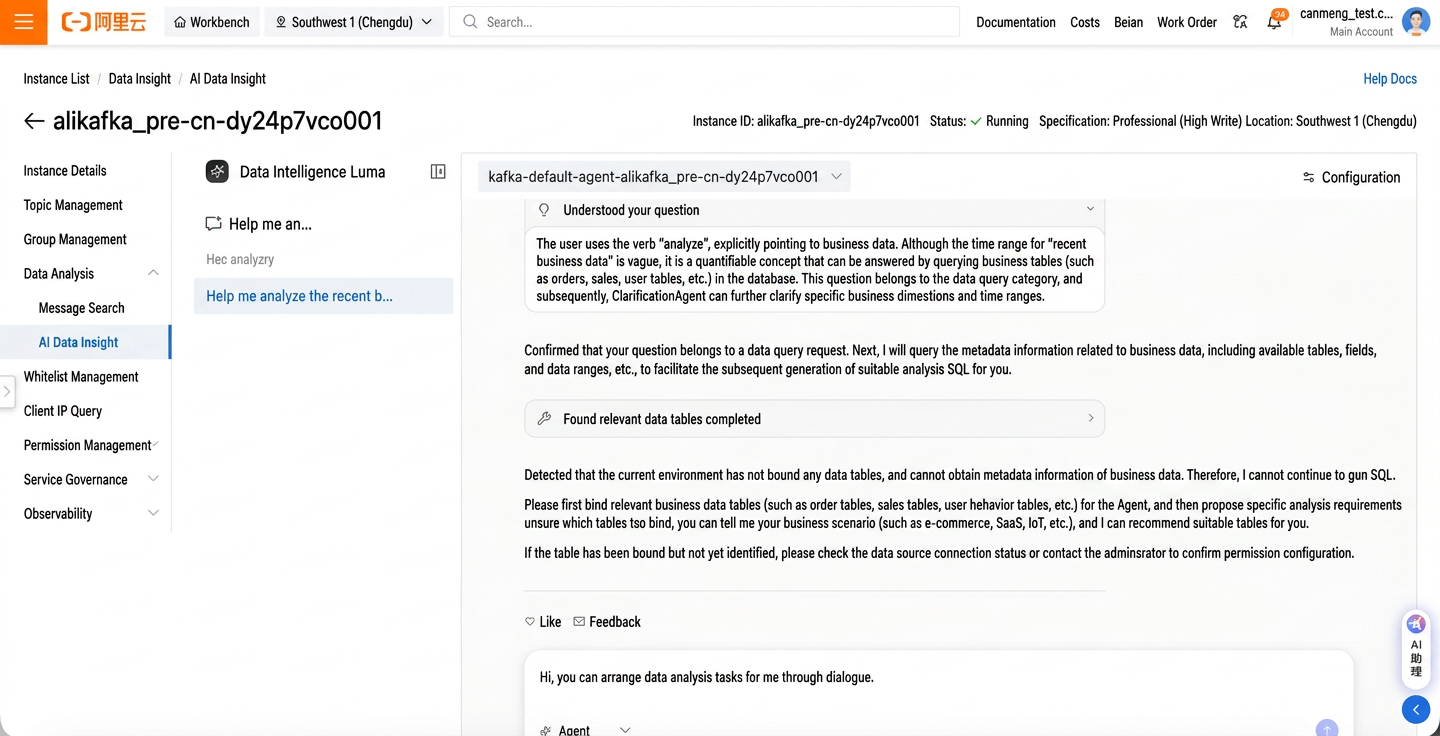Collapse the Understood your question section

(1090, 210)
